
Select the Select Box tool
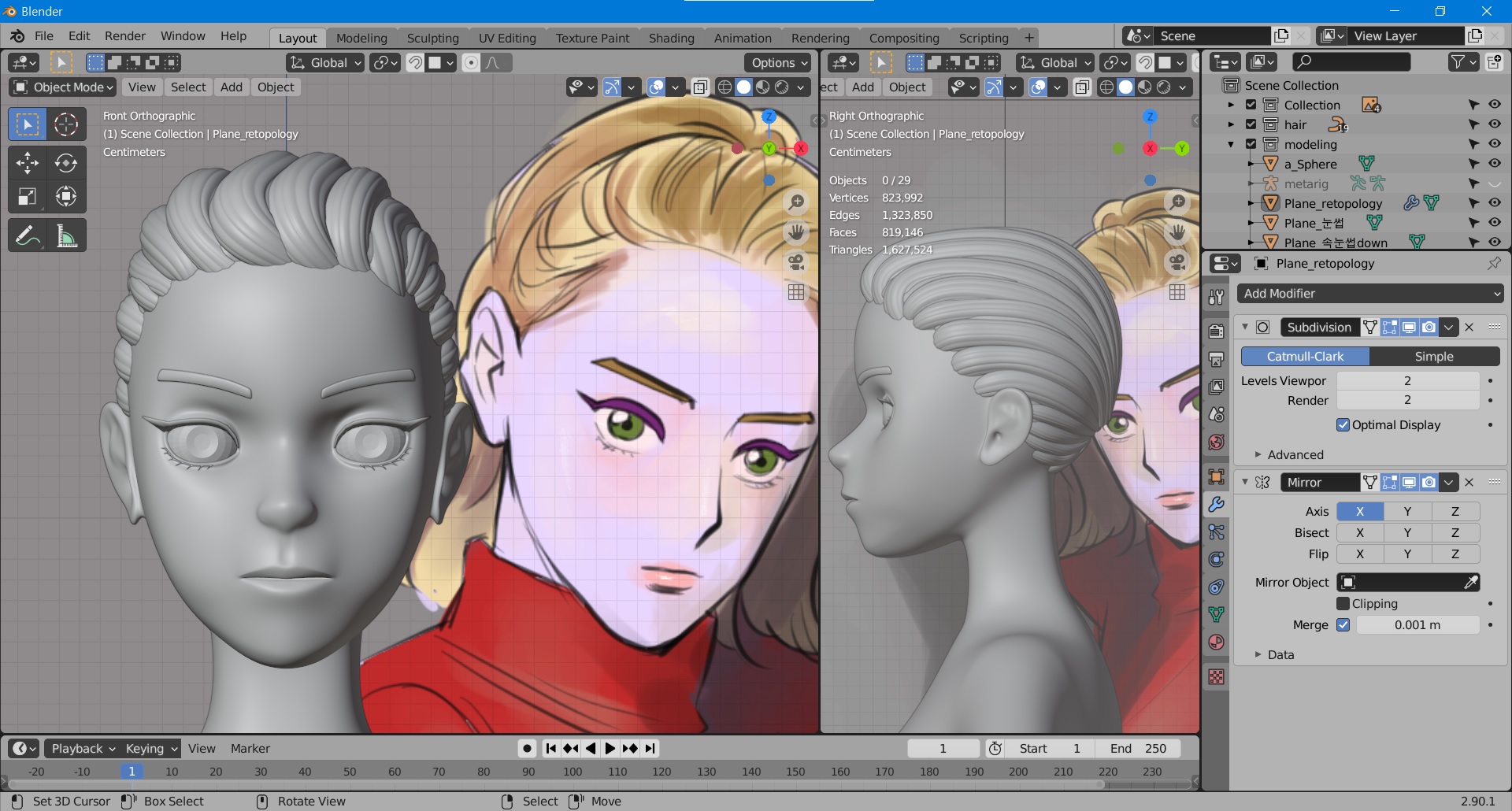28,124
